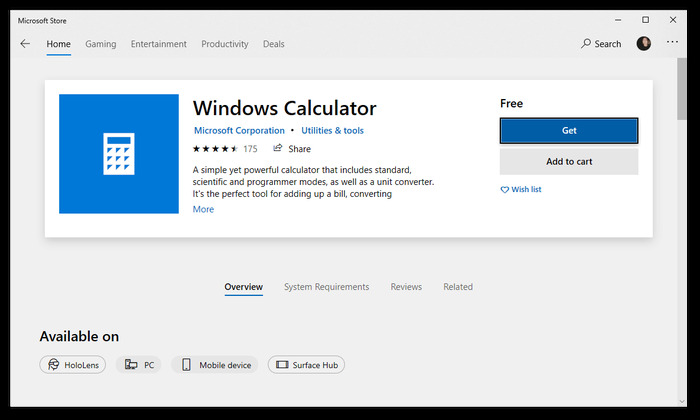Open the Microsoft Corporation publisher link
The width and height of the screenshot is (700, 420).
(x=239, y=130)
